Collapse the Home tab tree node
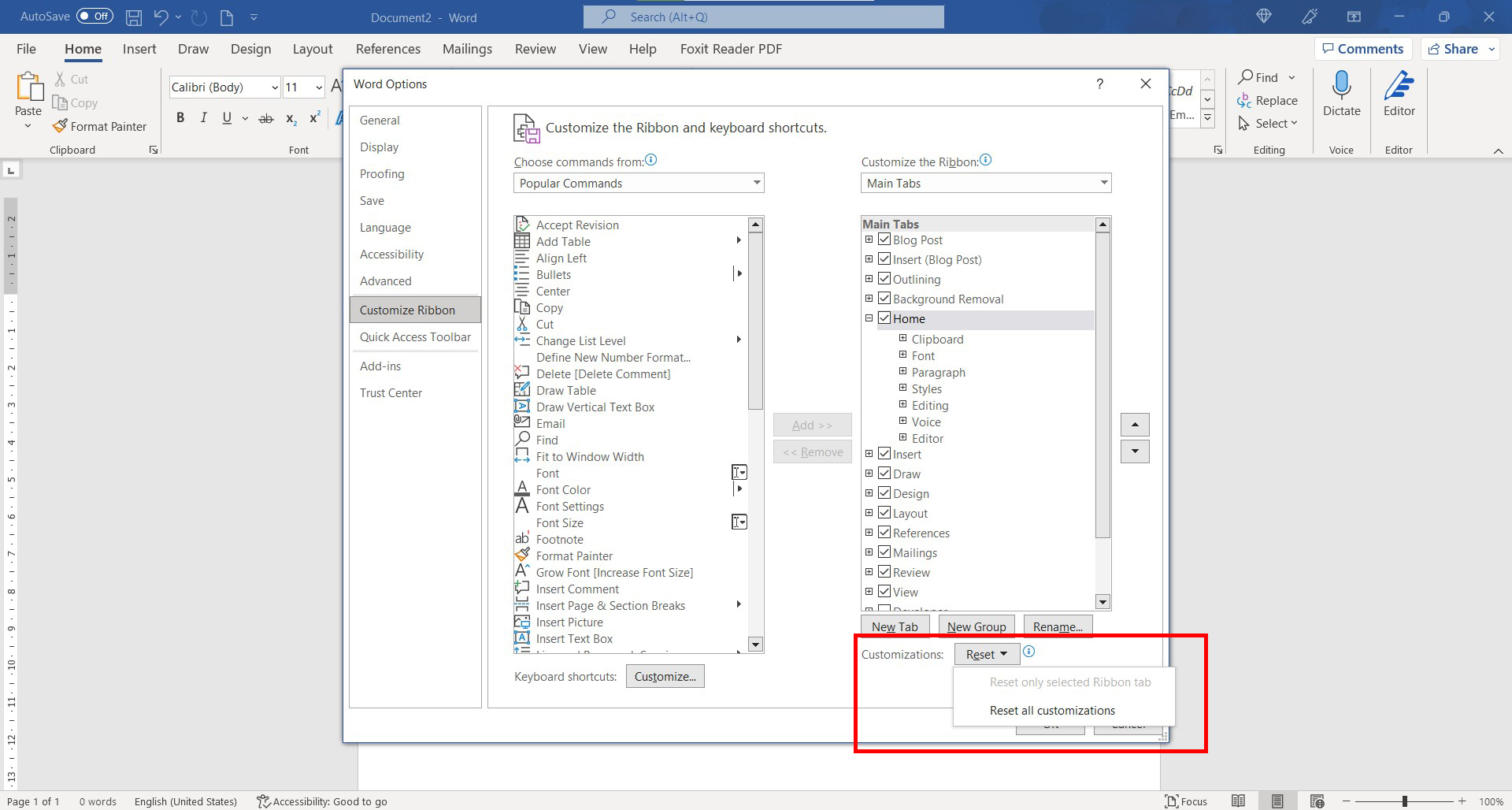The image size is (1512, 810). pyautogui.click(x=869, y=318)
